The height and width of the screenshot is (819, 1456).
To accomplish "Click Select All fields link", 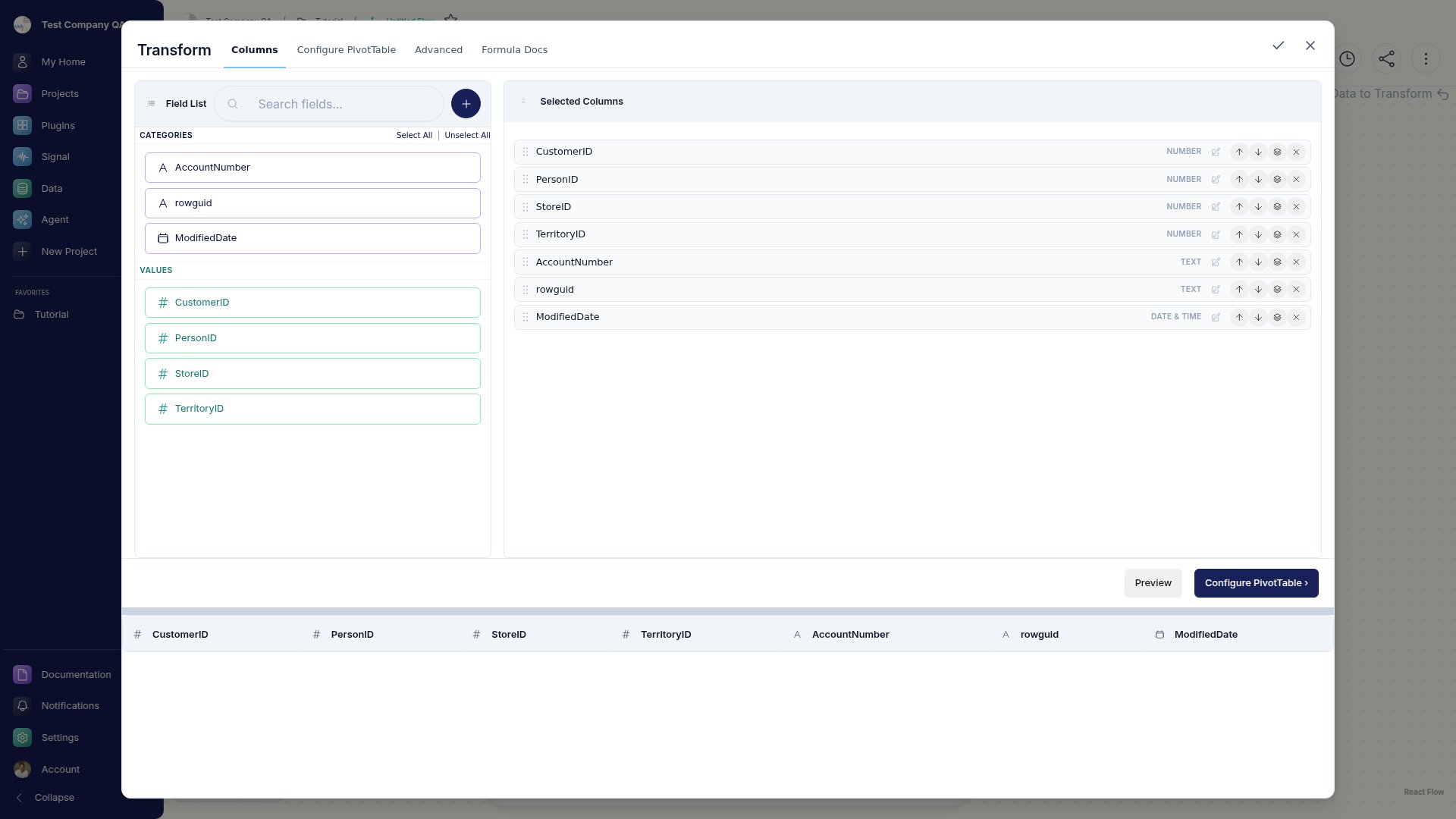I will (414, 136).
